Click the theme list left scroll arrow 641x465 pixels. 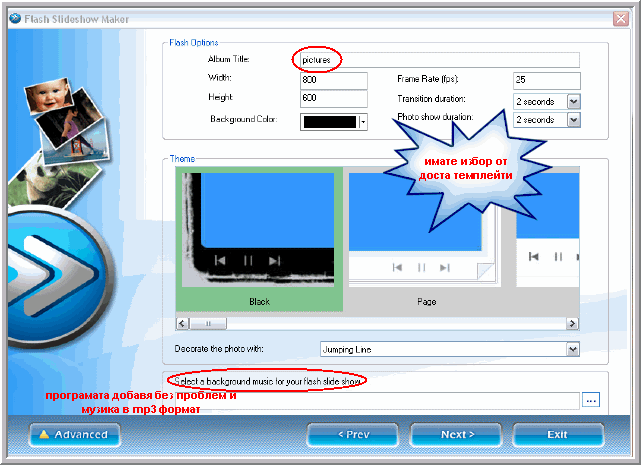coord(183,323)
